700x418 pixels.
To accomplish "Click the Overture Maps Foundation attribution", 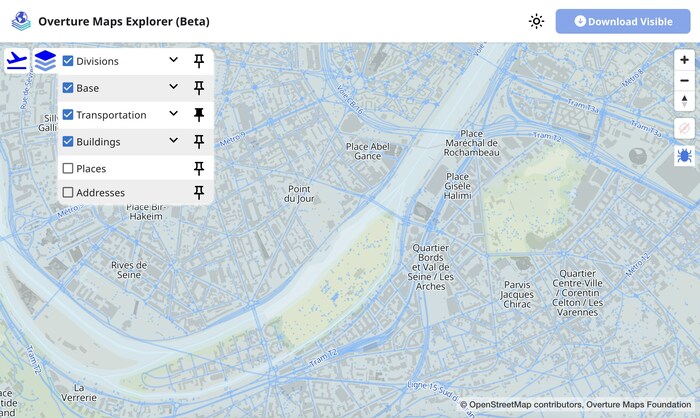I will (638, 405).
